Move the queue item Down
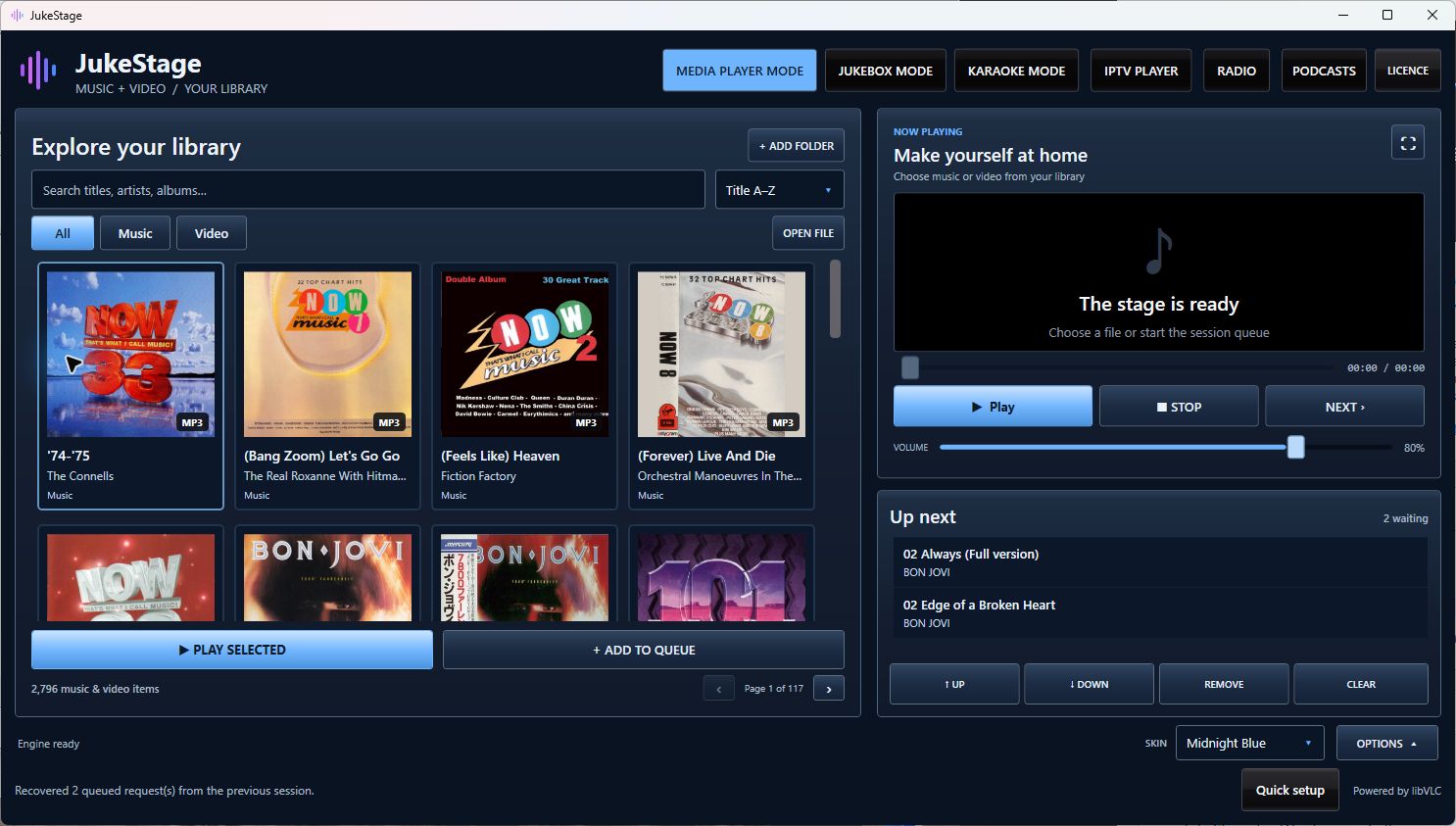This screenshot has width=1456, height=826. pyautogui.click(x=1089, y=684)
